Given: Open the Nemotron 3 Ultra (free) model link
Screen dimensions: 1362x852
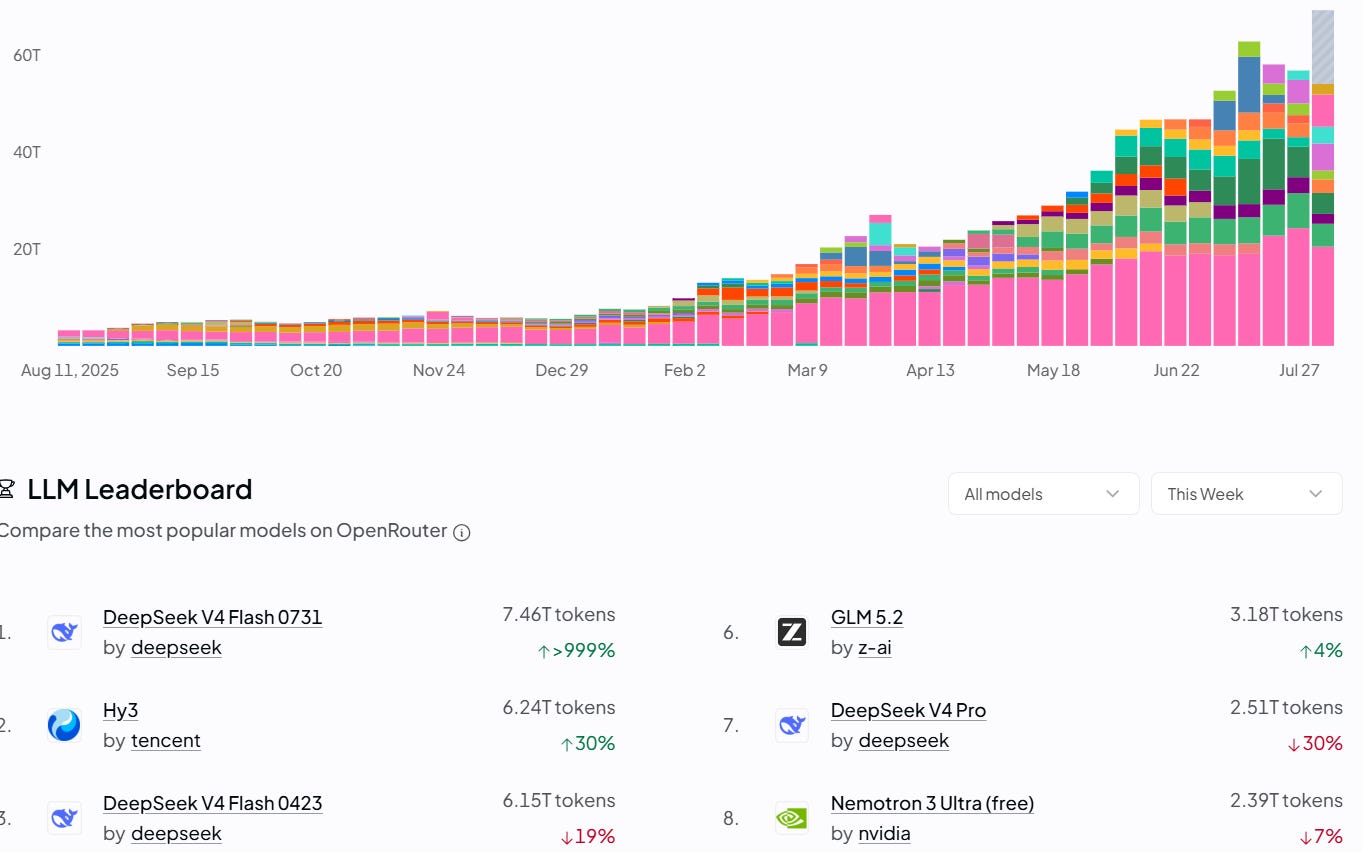Looking at the screenshot, I should pos(932,803).
